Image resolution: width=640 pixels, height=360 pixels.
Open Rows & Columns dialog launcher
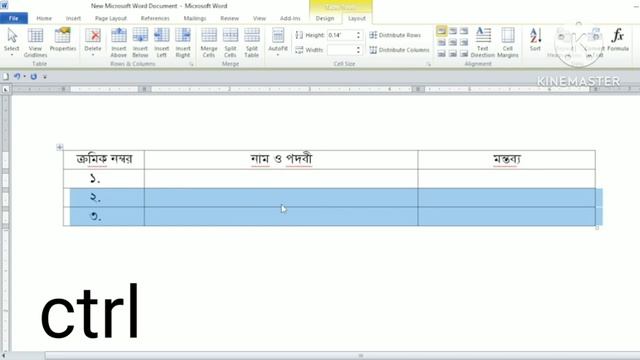(191, 64)
